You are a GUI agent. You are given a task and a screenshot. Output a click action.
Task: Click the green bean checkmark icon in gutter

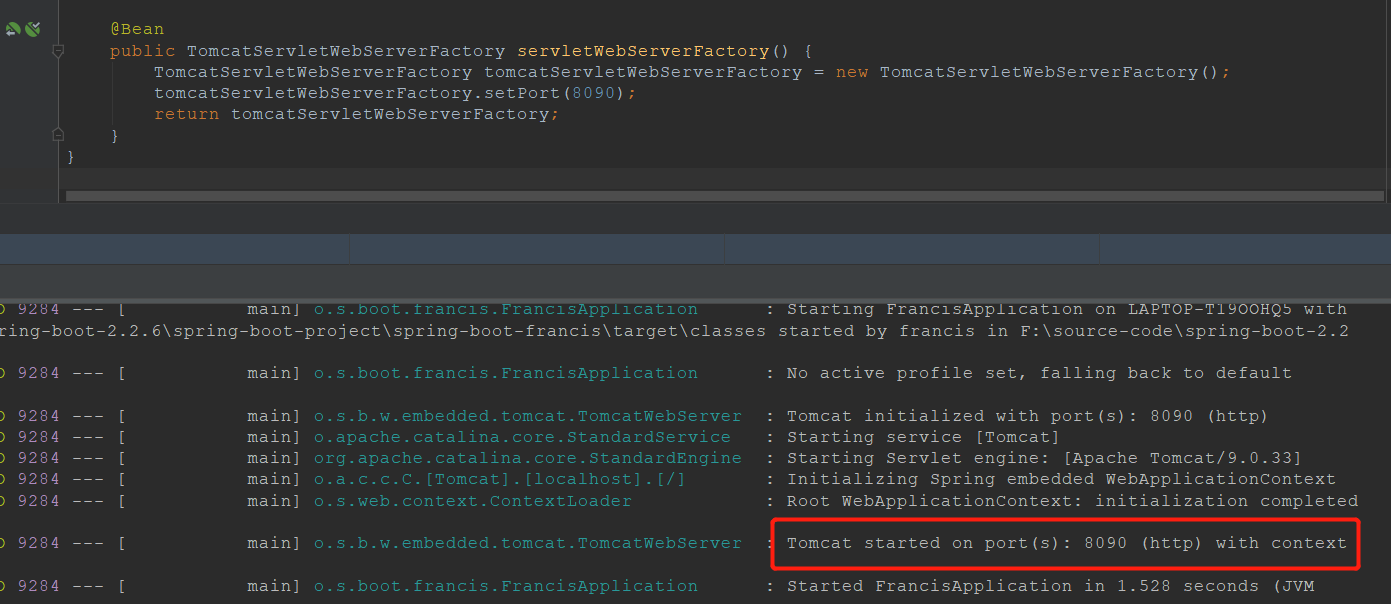pyautogui.click(x=31, y=29)
